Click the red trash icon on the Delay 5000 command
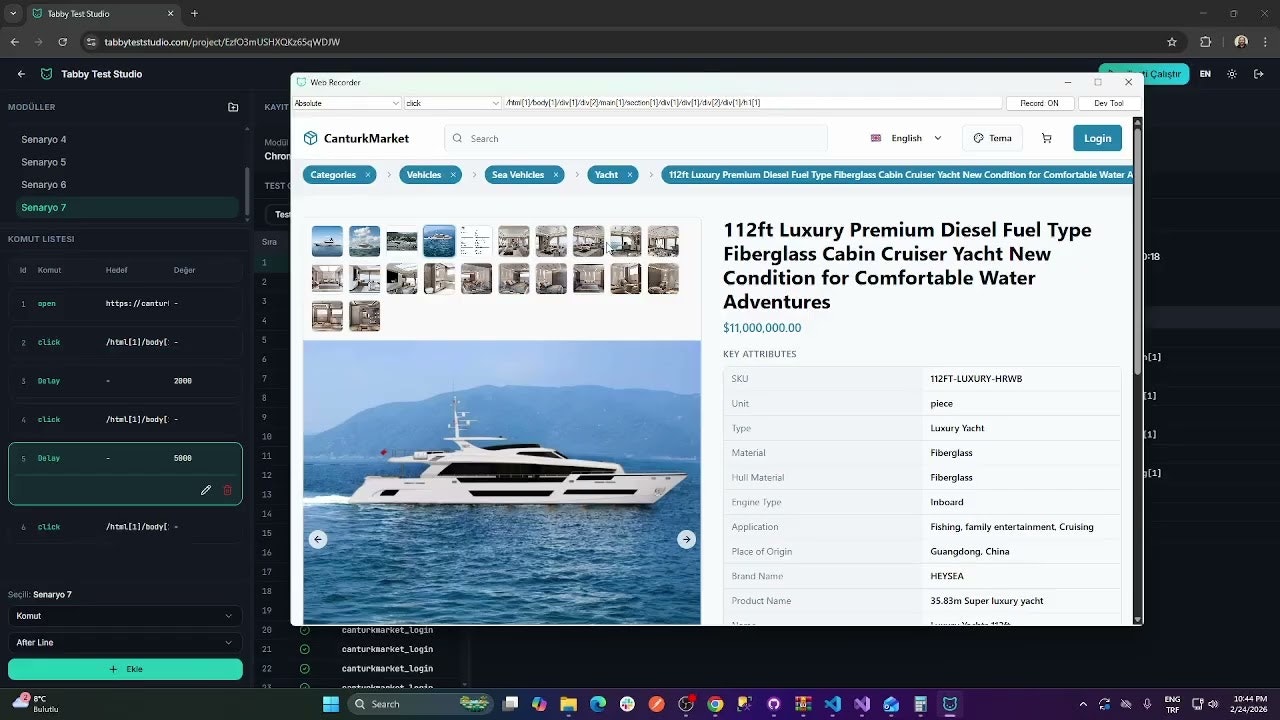This screenshot has width=1280, height=720. point(227,490)
